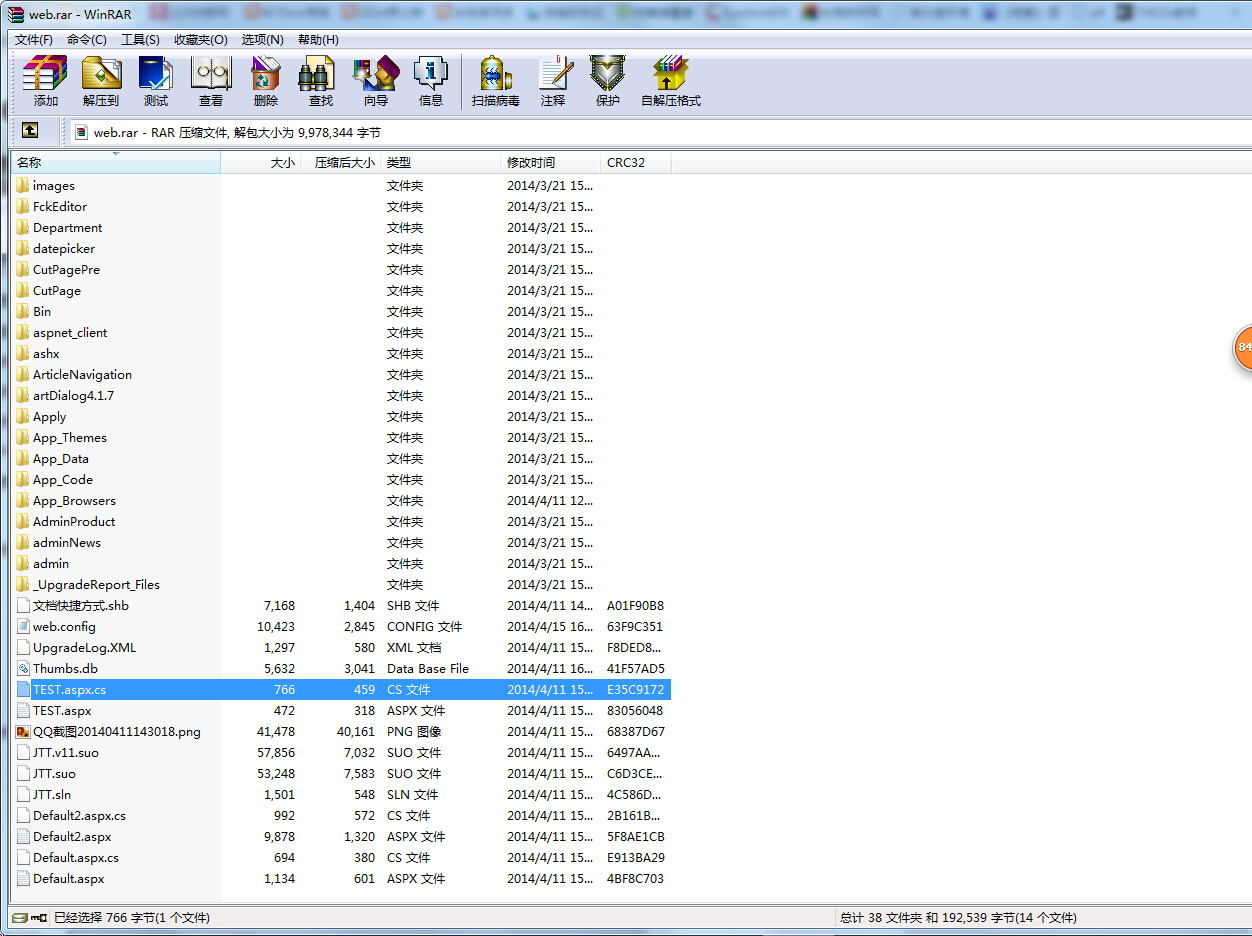
Task: Click the 解压到 (Extract to) toolbar icon
Action: (x=101, y=73)
